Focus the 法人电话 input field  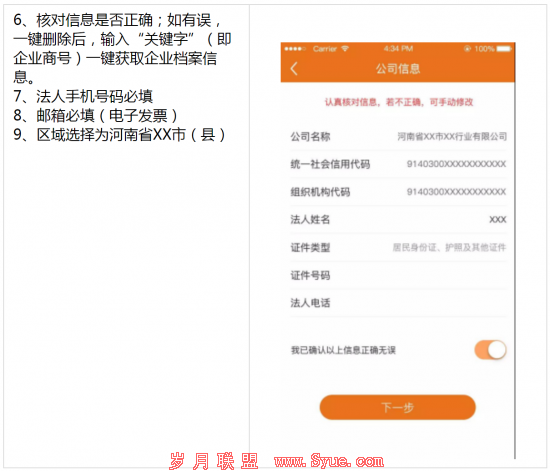(398, 303)
